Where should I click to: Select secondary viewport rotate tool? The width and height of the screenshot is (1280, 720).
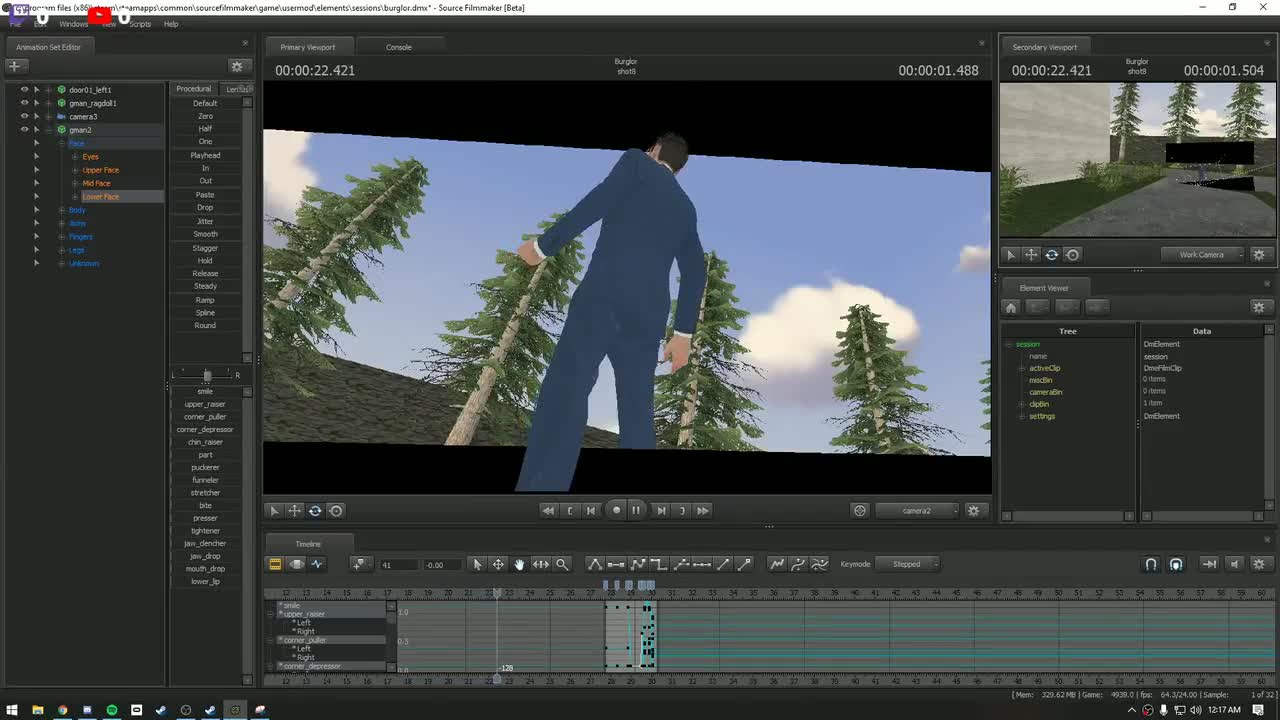point(1052,255)
